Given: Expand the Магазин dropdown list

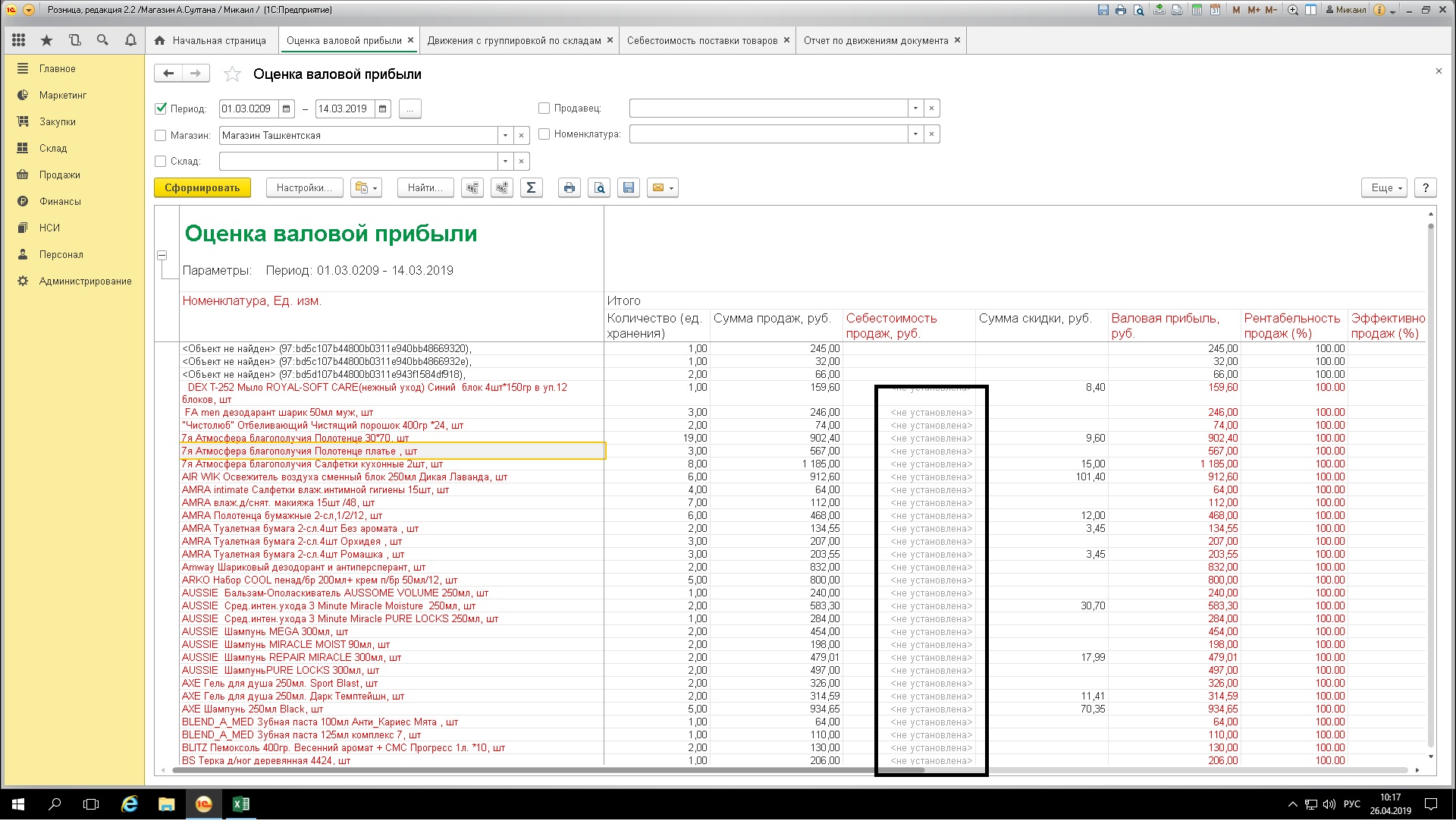Looking at the screenshot, I should [505, 136].
